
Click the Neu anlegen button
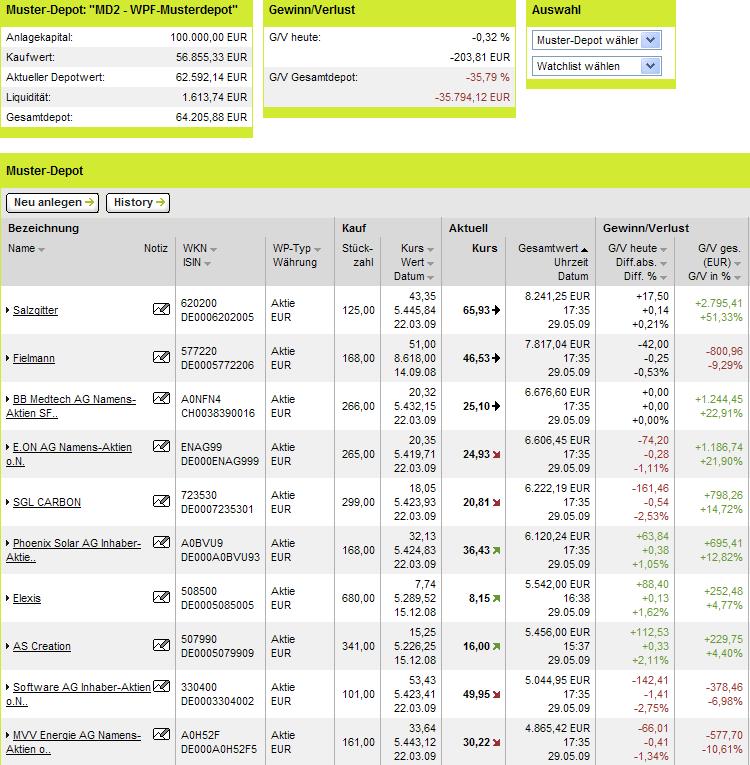[x=53, y=202]
